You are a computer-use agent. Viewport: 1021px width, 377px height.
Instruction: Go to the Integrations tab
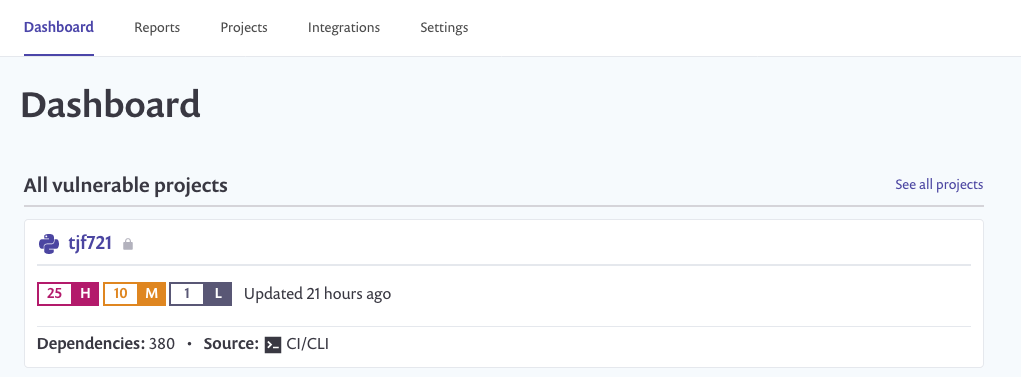point(344,28)
